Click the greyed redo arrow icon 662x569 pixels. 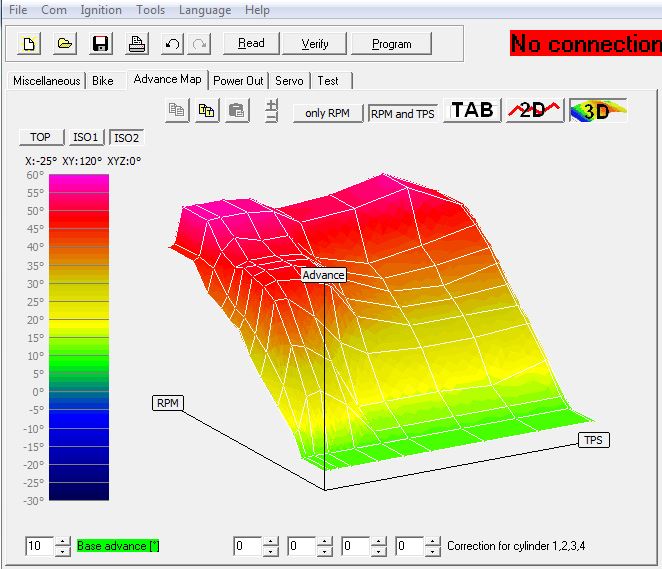click(199, 43)
